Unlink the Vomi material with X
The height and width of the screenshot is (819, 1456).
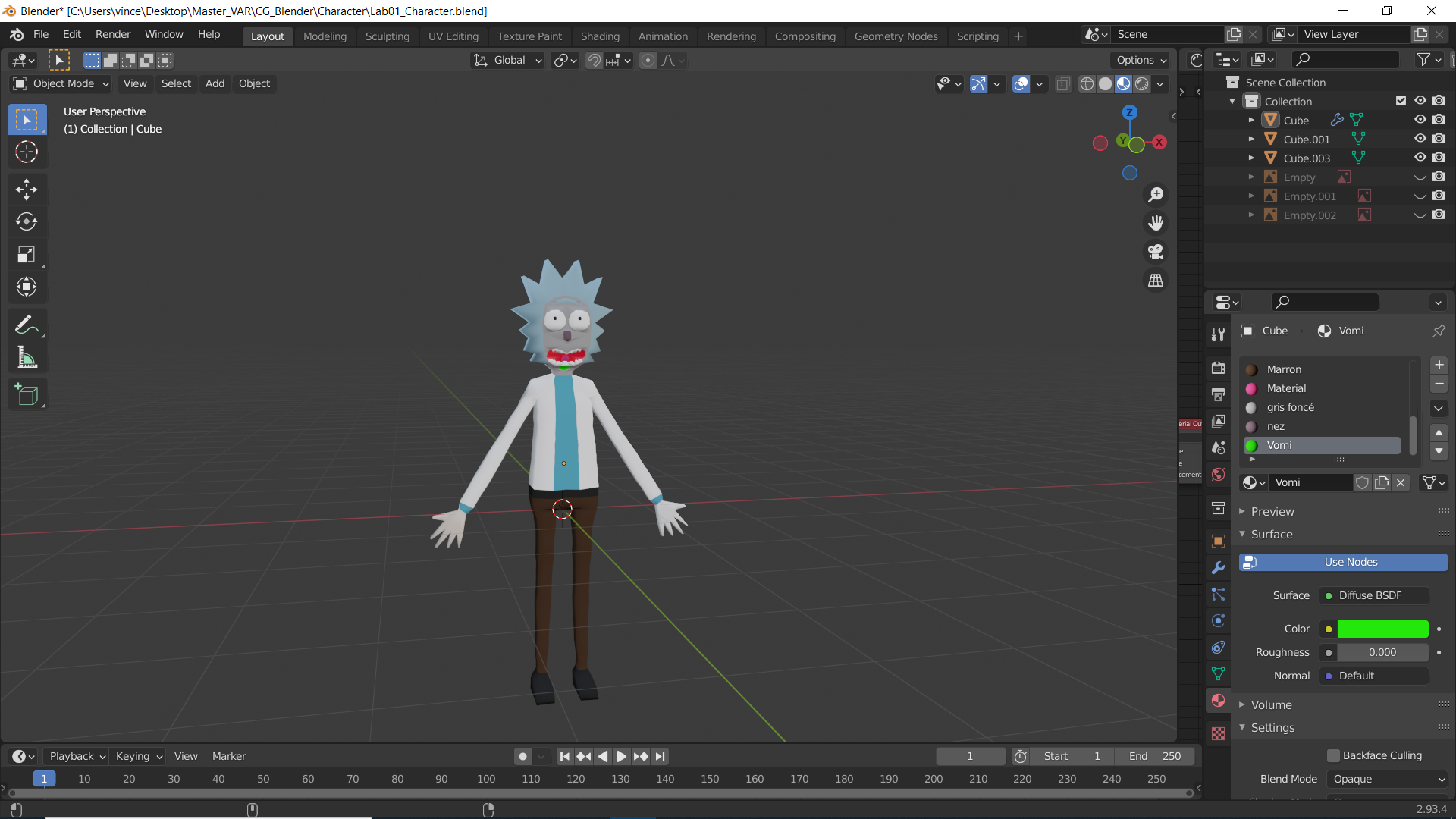pos(1401,482)
